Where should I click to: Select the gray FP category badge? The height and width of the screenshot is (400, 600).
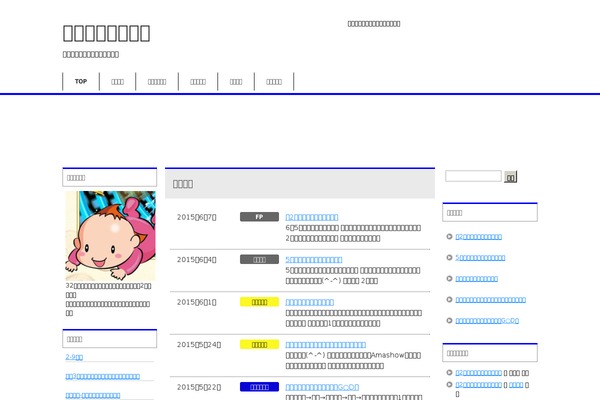coord(259,217)
